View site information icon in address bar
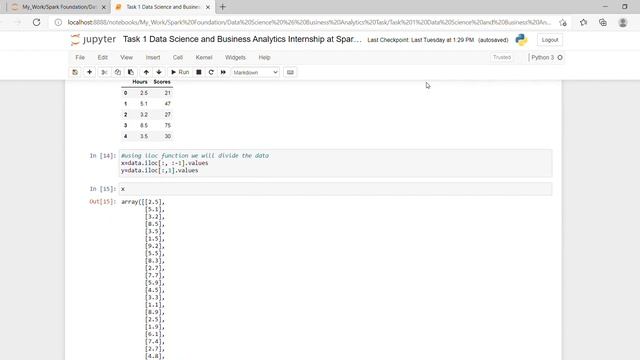640x360 pixels. tap(58, 22)
